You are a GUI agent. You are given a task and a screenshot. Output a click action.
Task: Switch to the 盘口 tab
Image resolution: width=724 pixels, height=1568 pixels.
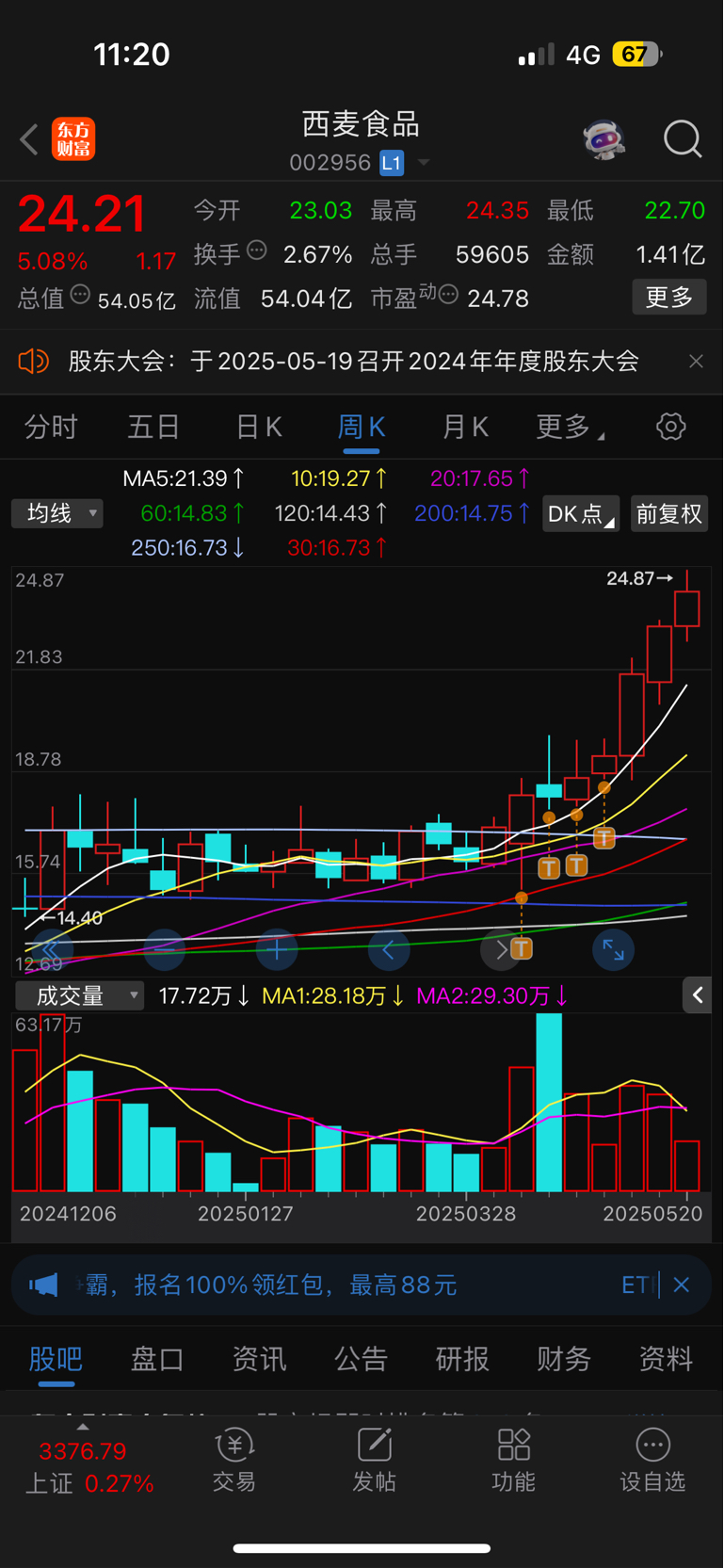[x=157, y=1359]
